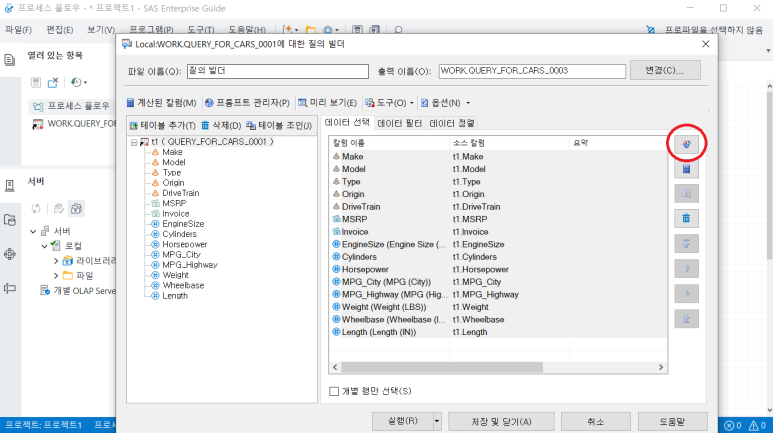
Task: Click 저장 및 닫기(A) button
Action: coord(501,422)
